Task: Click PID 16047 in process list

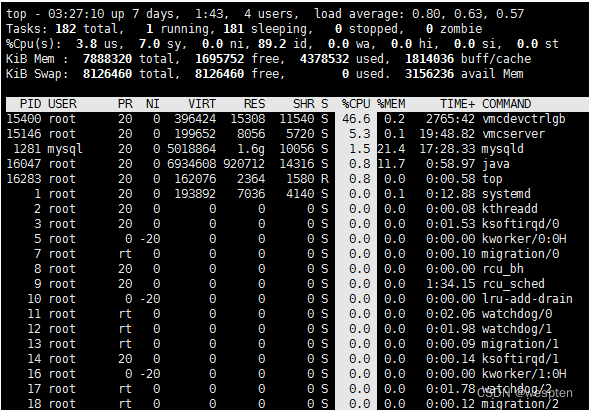Action: (24, 164)
